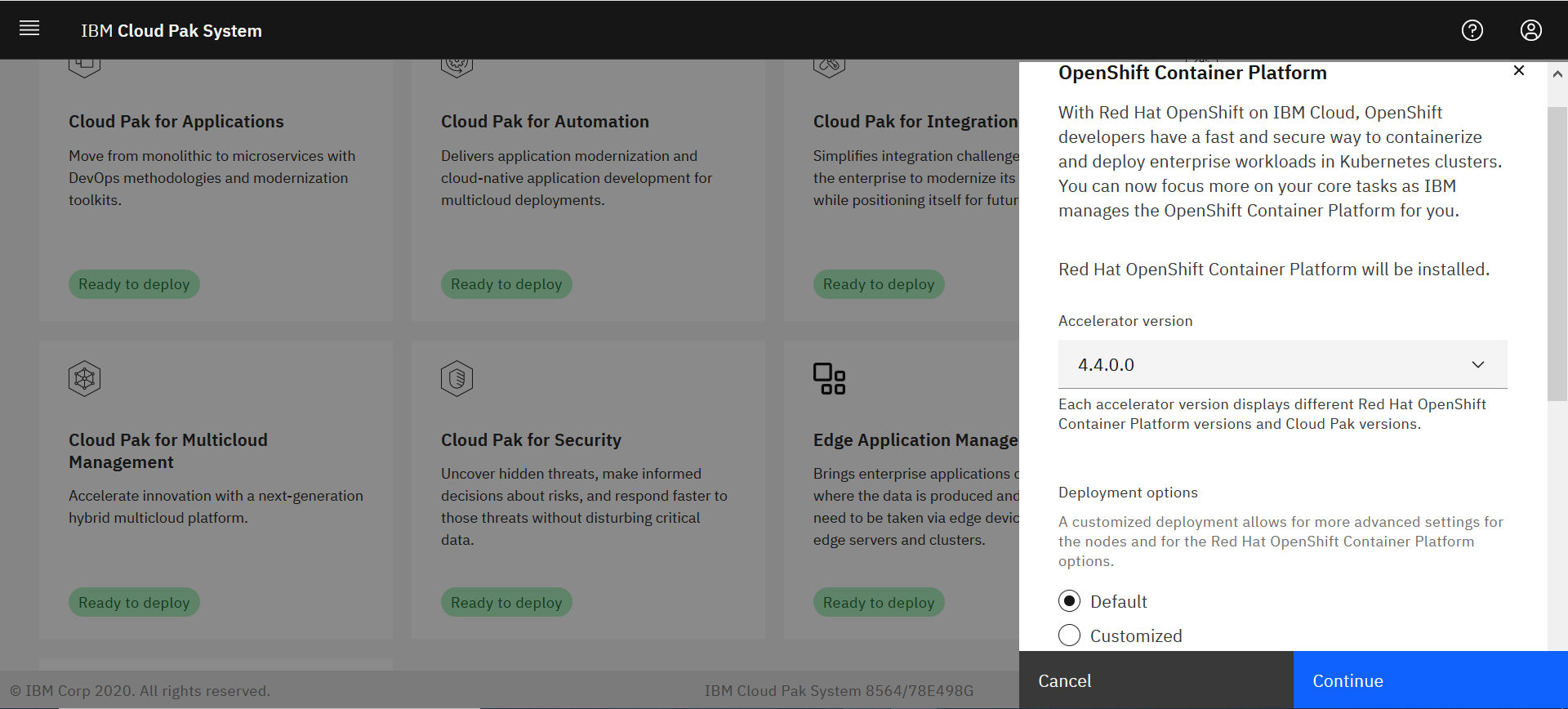Image resolution: width=1568 pixels, height=709 pixels.
Task: Click the Edge Application Manager icon
Action: tap(829, 378)
